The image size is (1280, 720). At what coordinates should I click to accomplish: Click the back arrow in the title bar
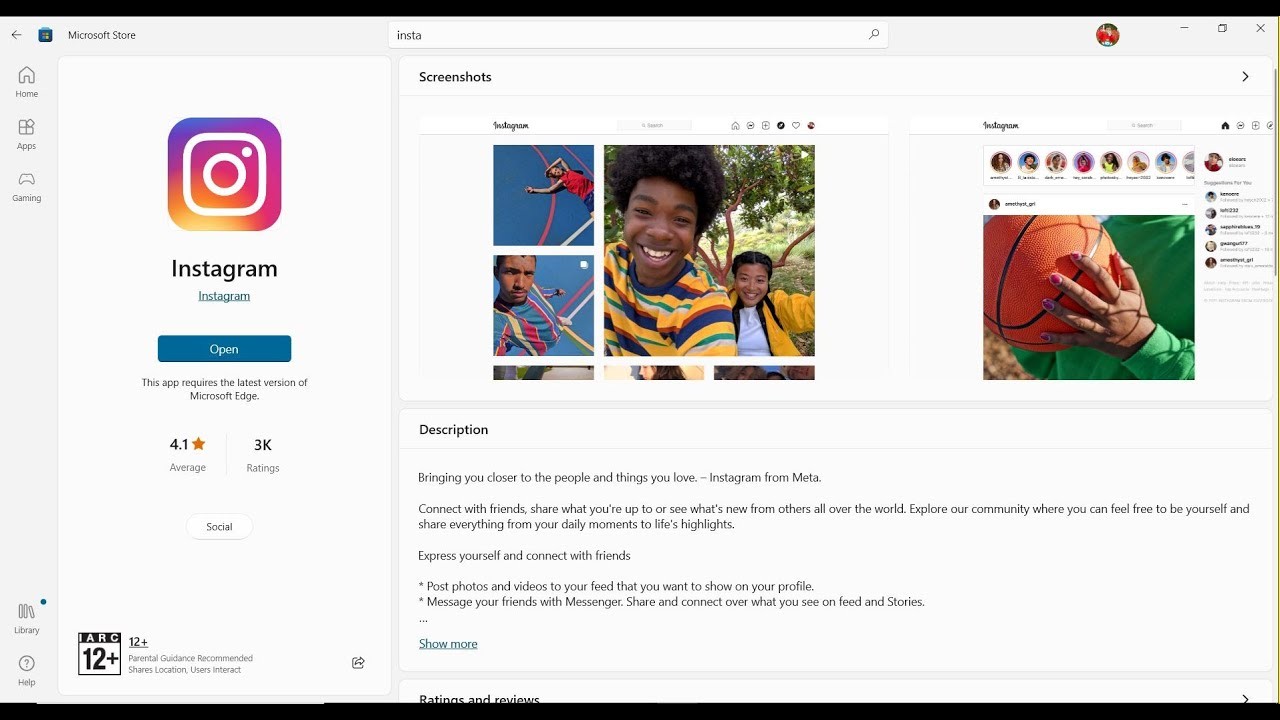click(16, 35)
